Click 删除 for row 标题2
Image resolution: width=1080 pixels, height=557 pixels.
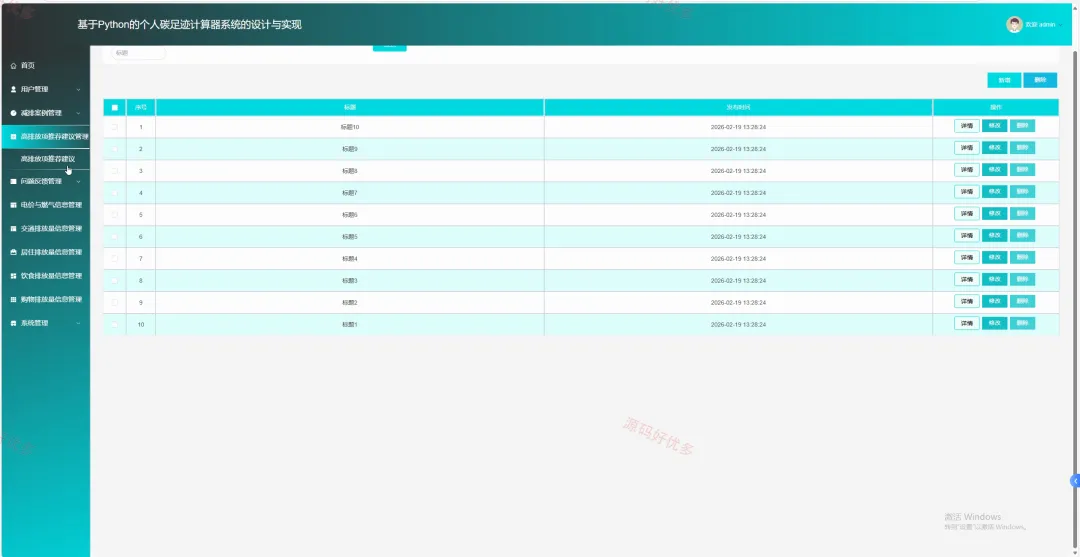1022,302
